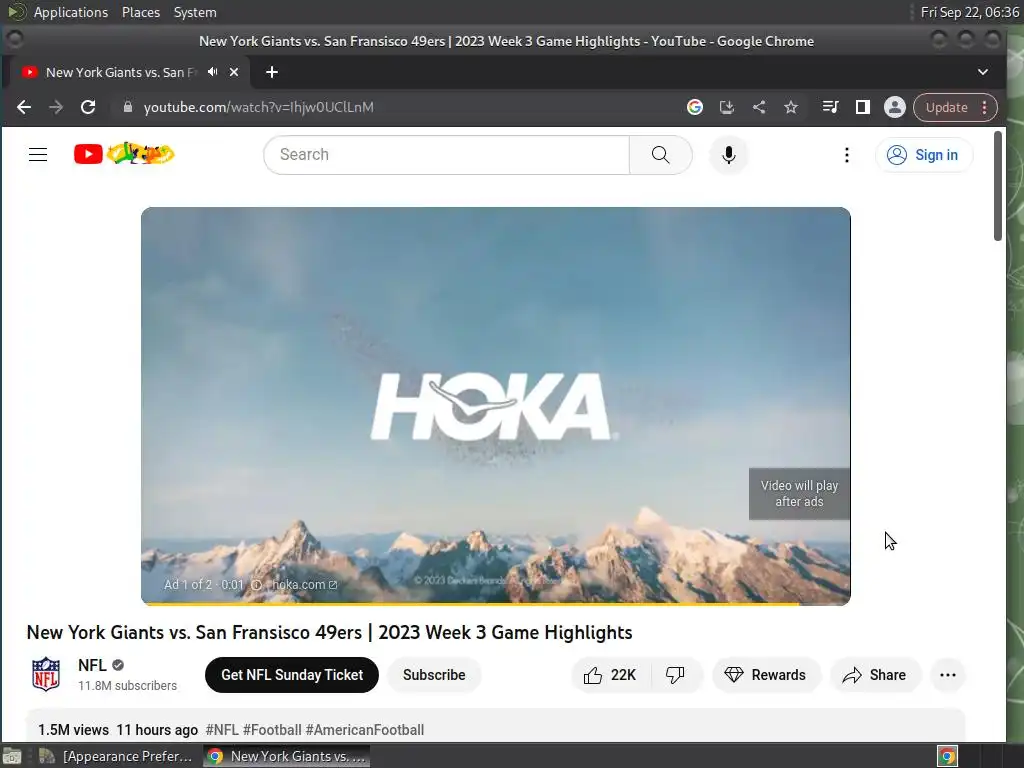This screenshot has height=768, width=1024.
Task: Click the #NFL hashtag
Action: [222, 729]
